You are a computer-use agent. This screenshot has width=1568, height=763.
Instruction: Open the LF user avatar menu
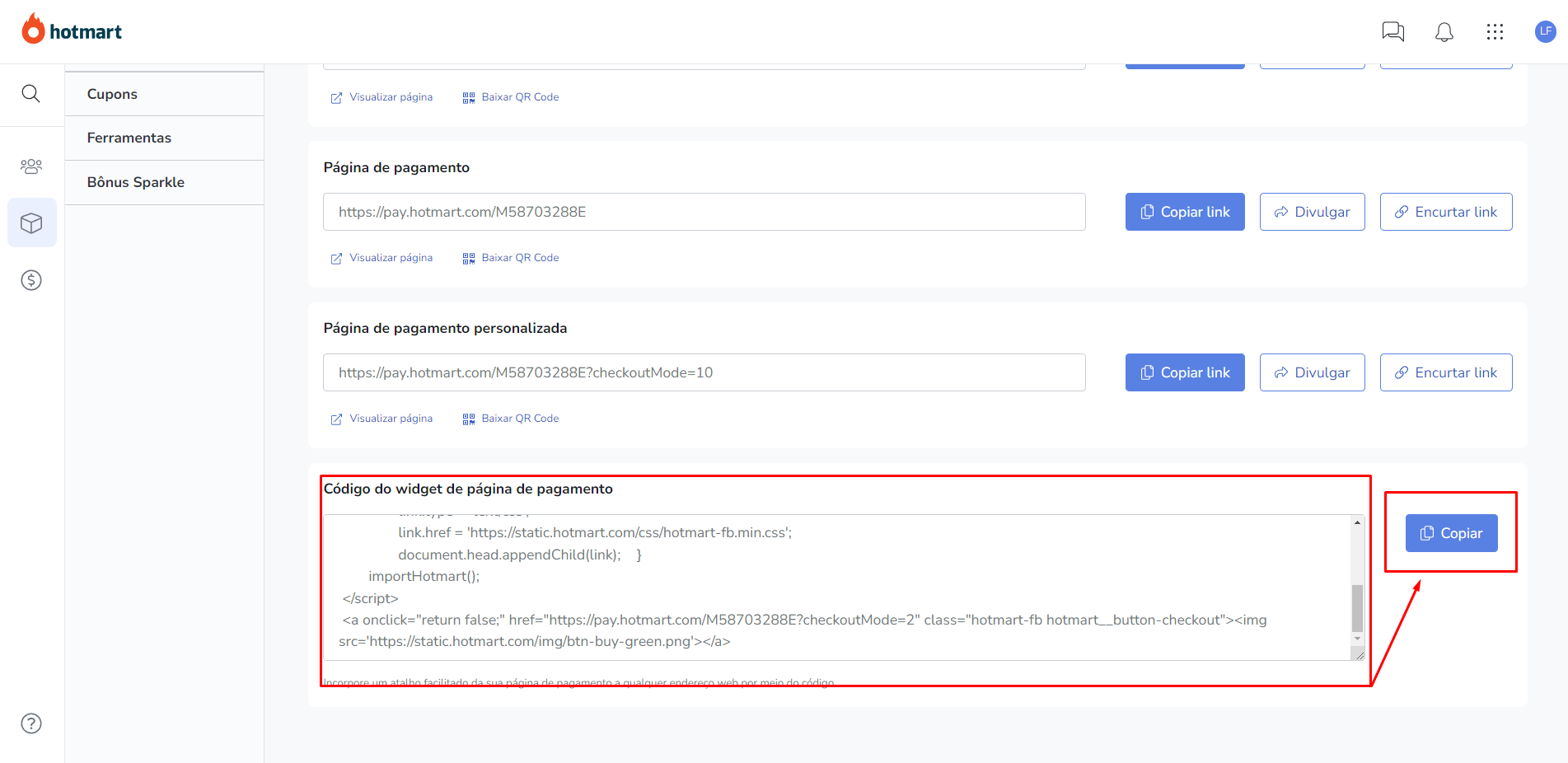click(1545, 31)
